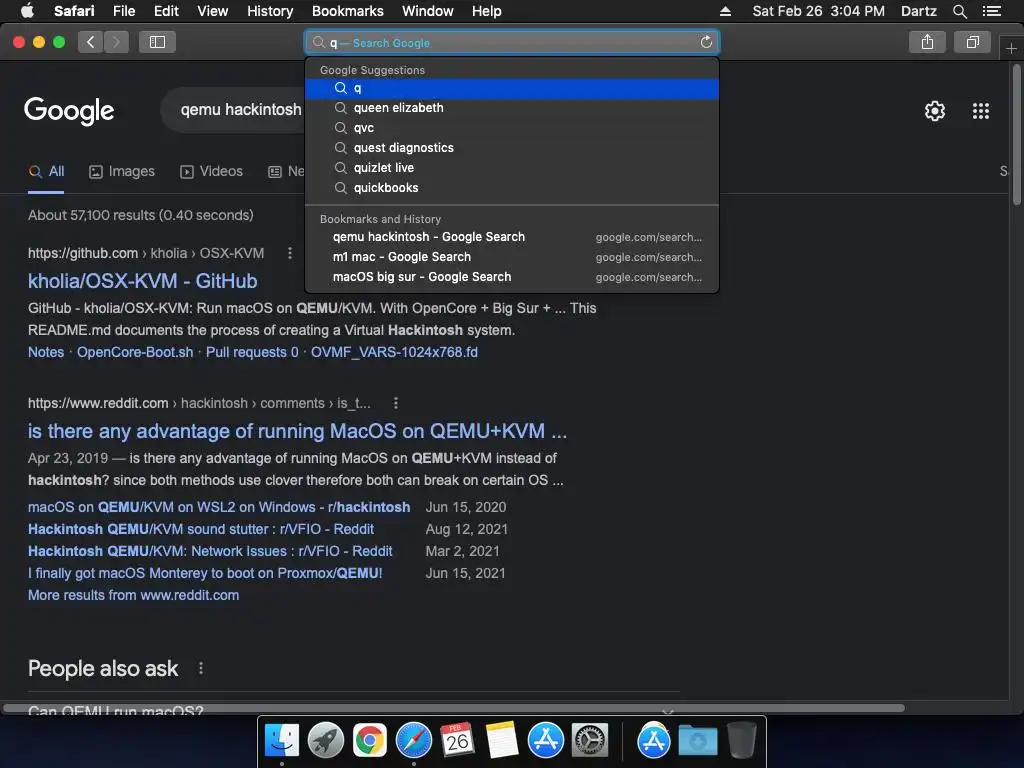Switch to the Videos search tab
1024x768 pixels.
pyautogui.click(x=211, y=172)
